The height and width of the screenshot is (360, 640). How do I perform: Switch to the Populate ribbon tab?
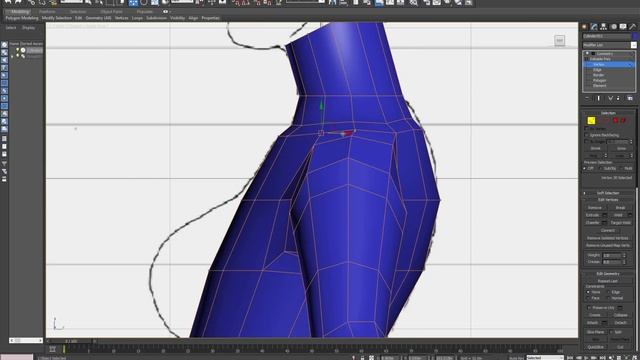[x=145, y=12]
